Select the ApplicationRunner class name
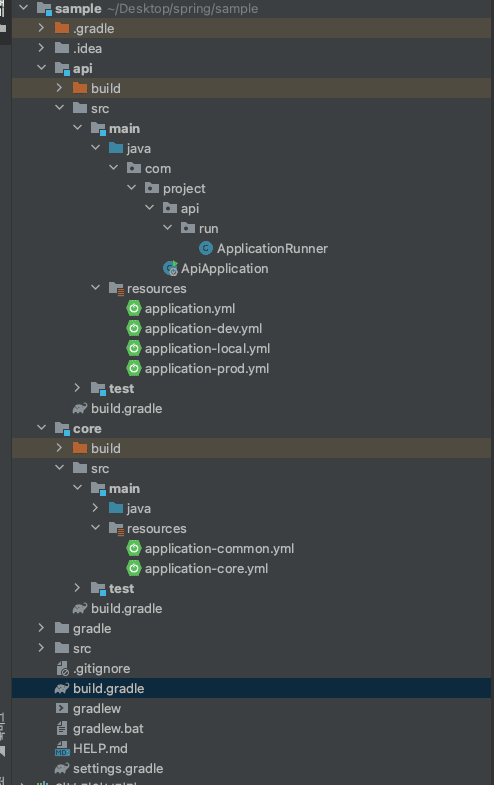This screenshot has width=494, height=785. coord(272,248)
